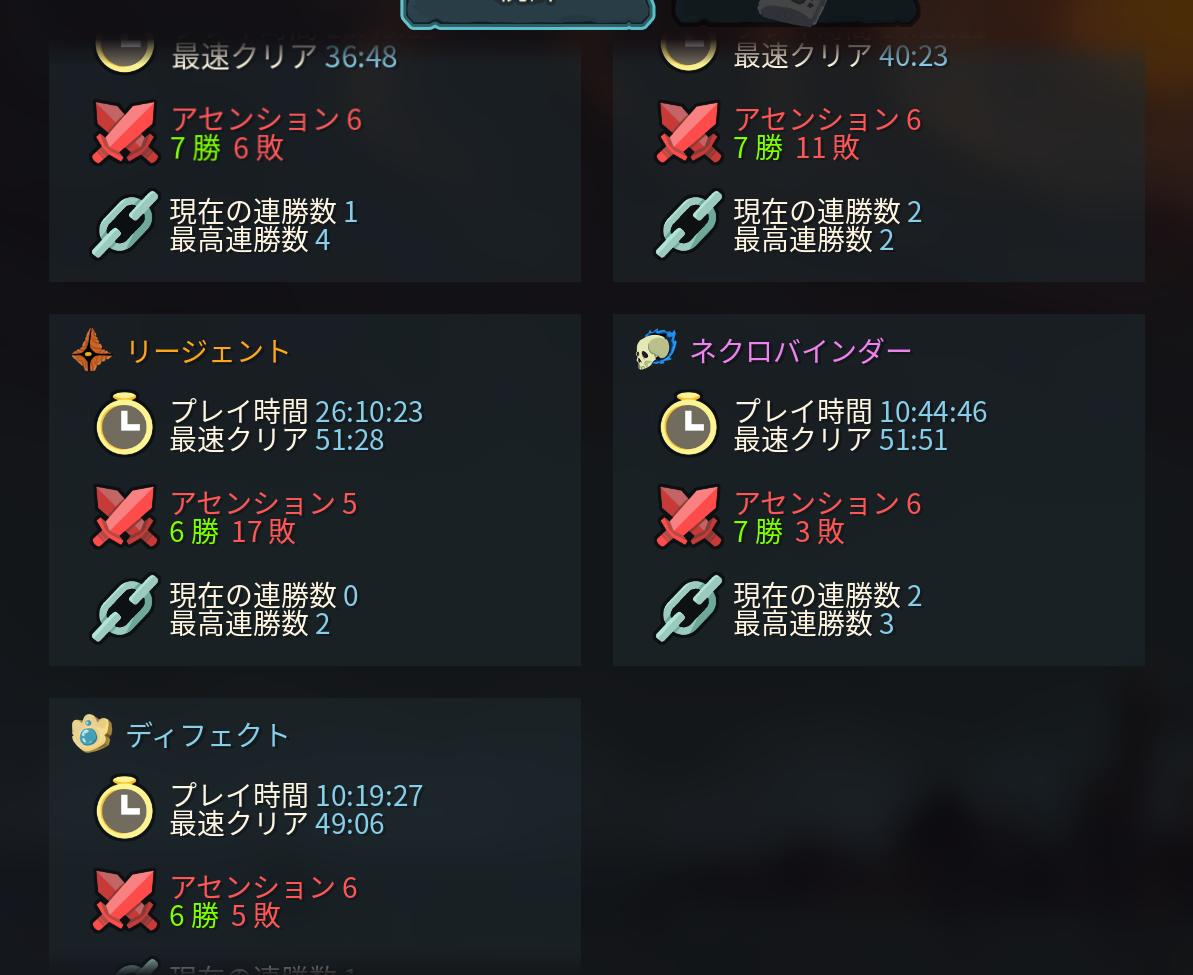The image size is (1193, 975).
Task: Click the crossed swords beside 7勝 6敗
Action: click(x=124, y=132)
